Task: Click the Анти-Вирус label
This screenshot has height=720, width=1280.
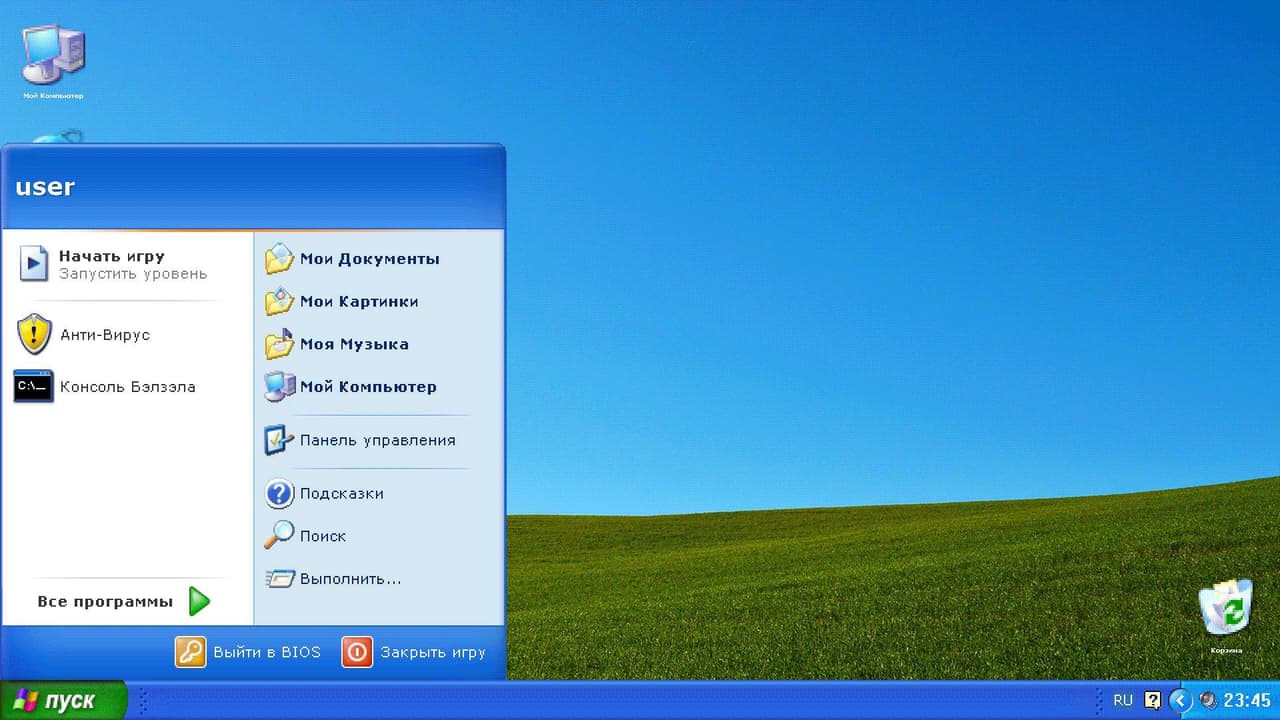Action: (x=105, y=334)
